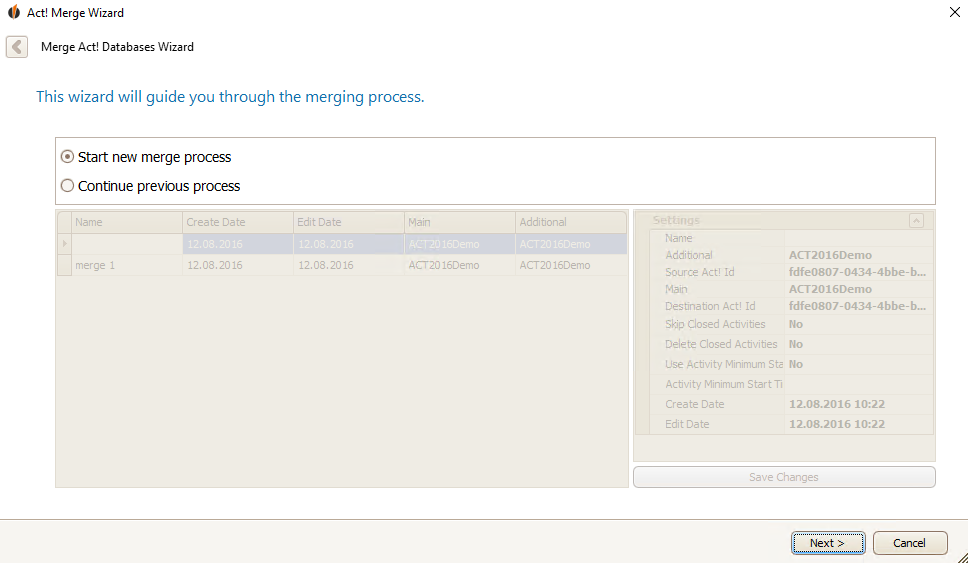The width and height of the screenshot is (968, 563).
Task: Sort by the Name column header
Action: (x=127, y=222)
